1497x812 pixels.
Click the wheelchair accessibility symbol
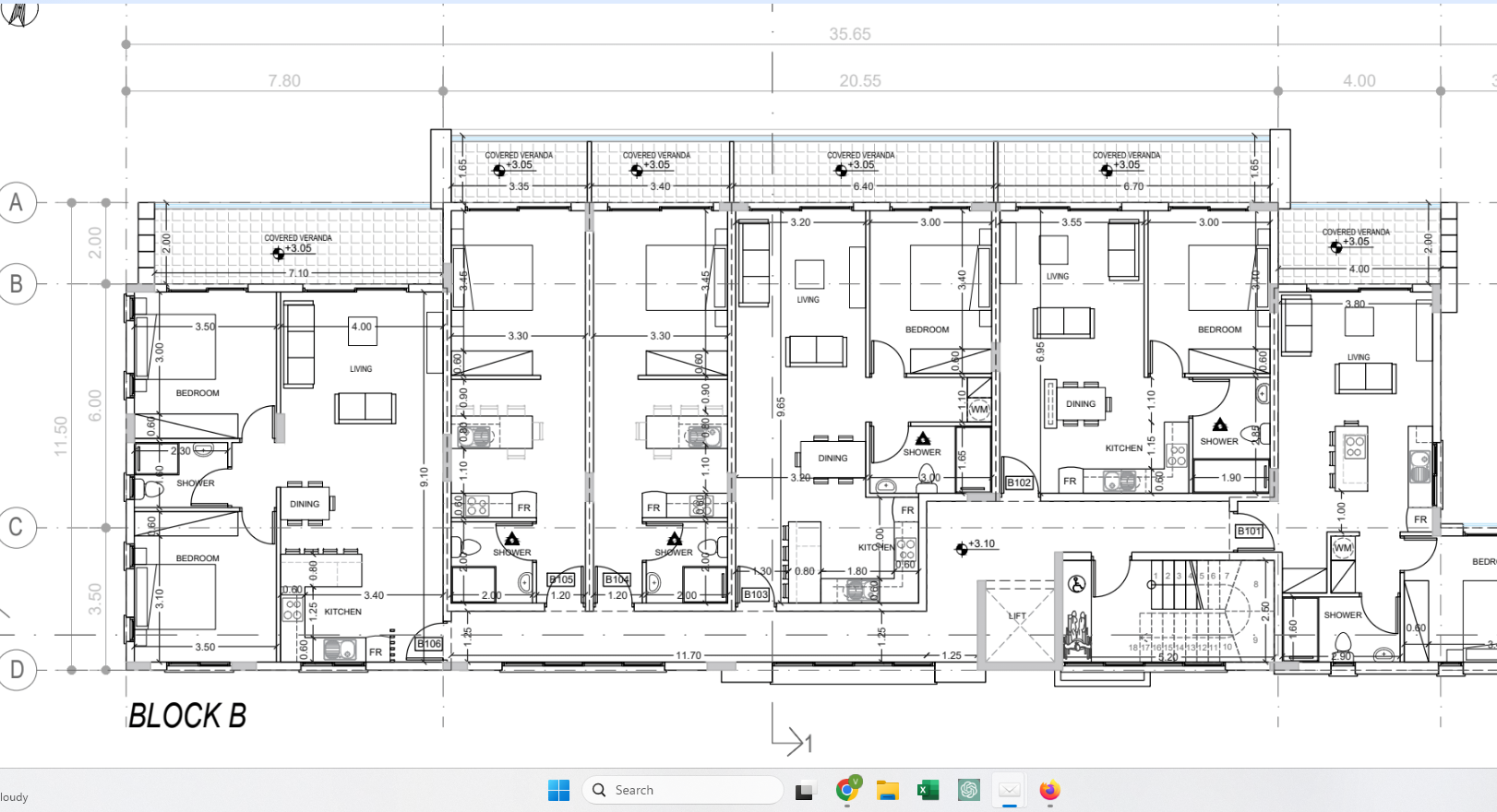1076,584
